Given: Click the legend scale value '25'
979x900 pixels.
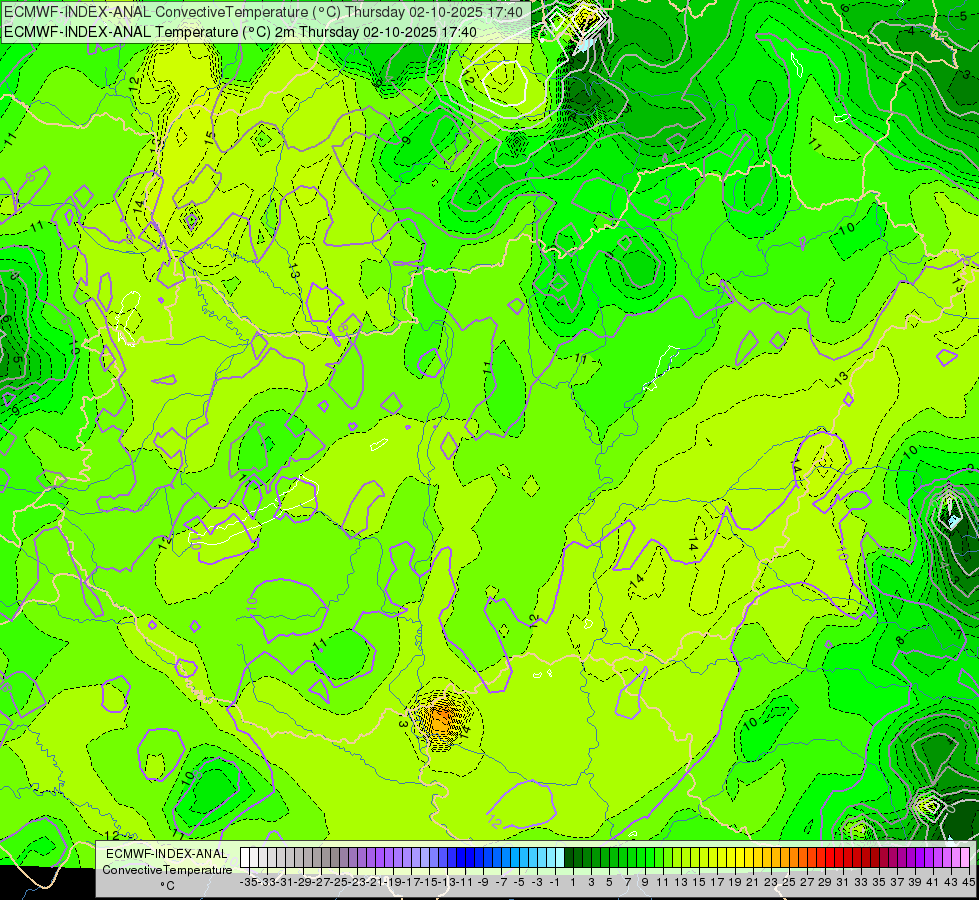Looking at the screenshot, I should [789, 883].
